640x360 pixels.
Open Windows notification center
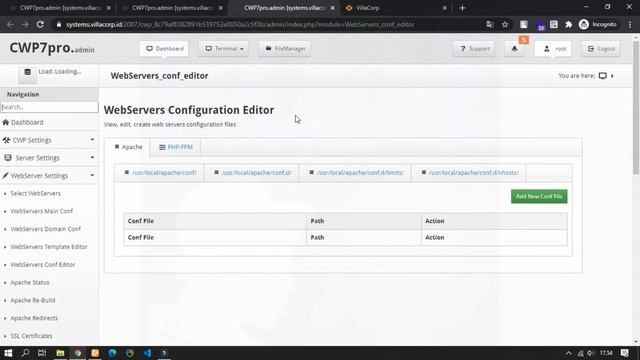click(624, 353)
